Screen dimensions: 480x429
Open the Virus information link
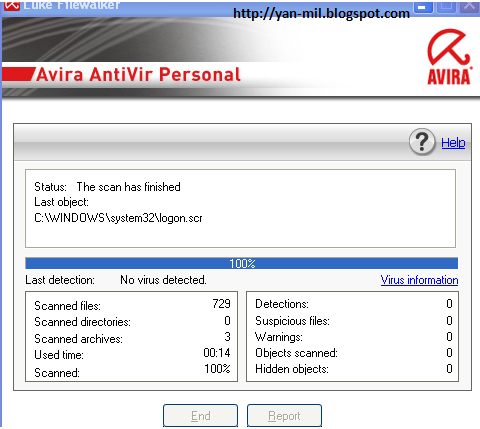tap(419, 280)
